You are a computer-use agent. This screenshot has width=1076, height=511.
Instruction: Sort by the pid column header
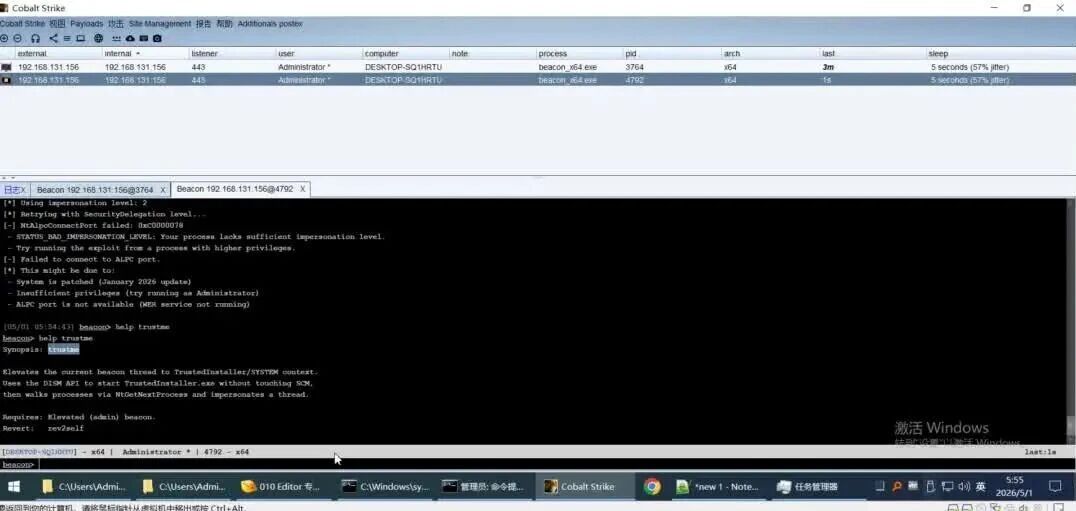coord(672,54)
